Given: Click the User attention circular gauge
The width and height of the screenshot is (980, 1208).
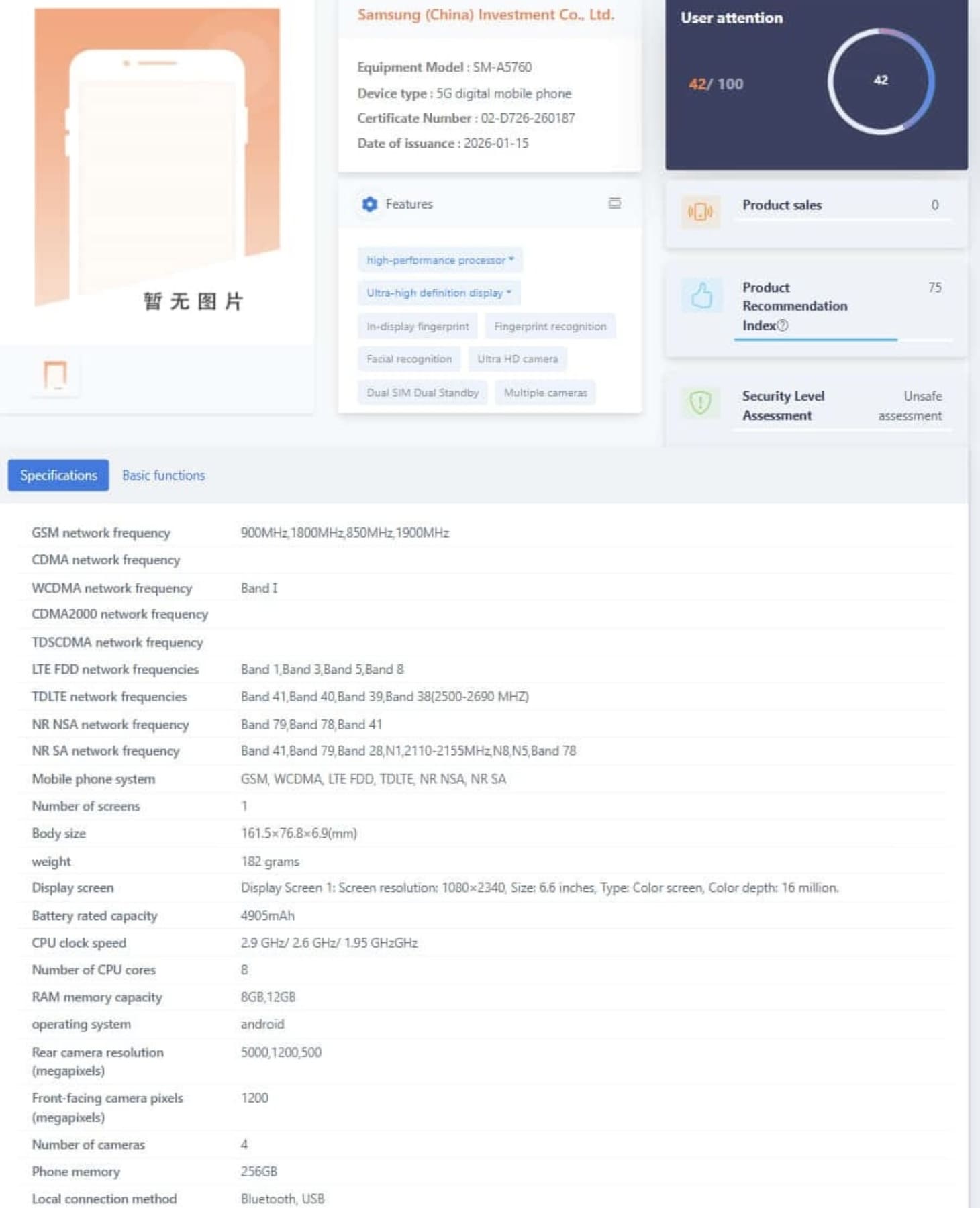Looking at the screenshot, I should click(881, 81).
